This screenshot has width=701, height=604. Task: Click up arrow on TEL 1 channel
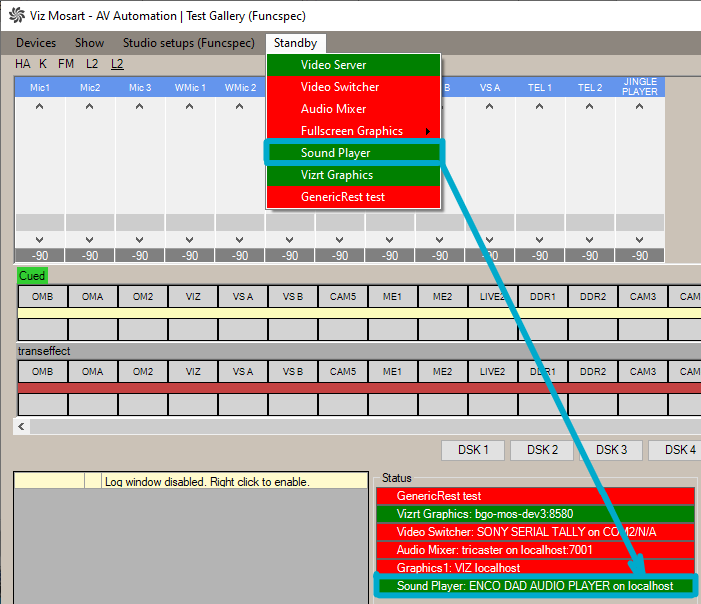point(540,108)
